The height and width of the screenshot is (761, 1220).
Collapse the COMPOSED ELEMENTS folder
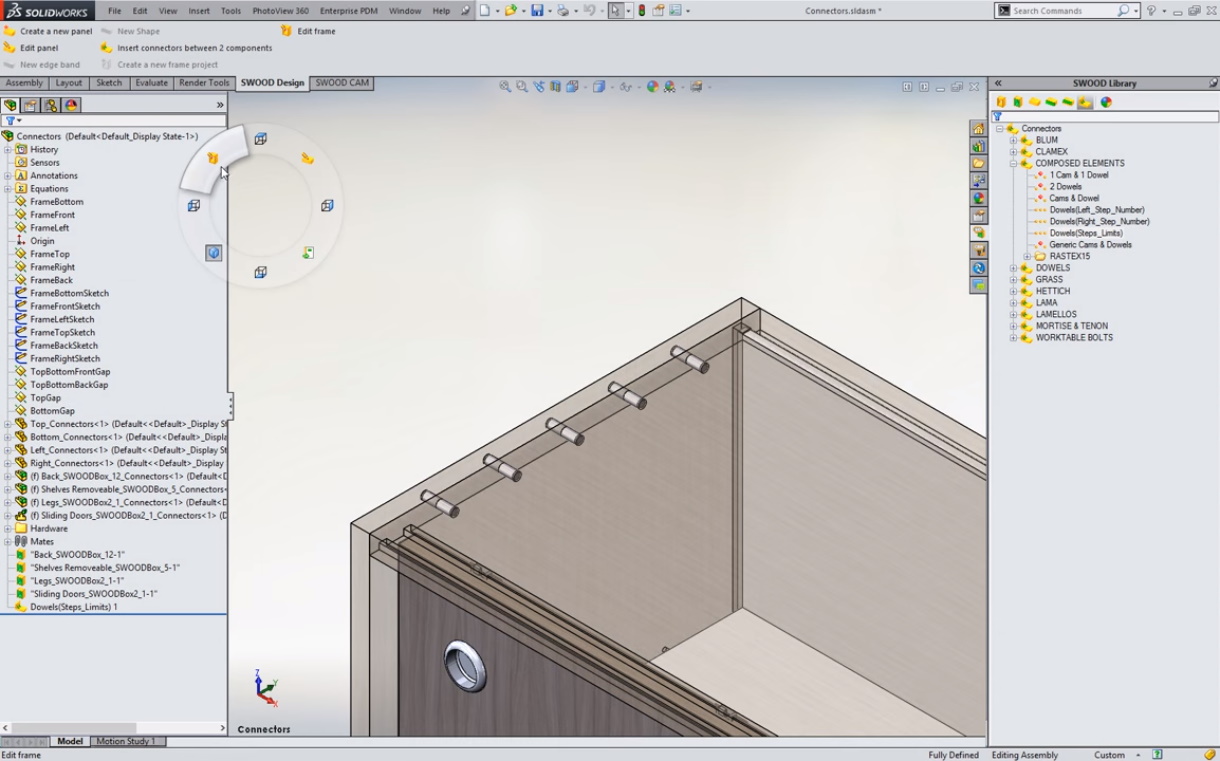[1013, 163]
